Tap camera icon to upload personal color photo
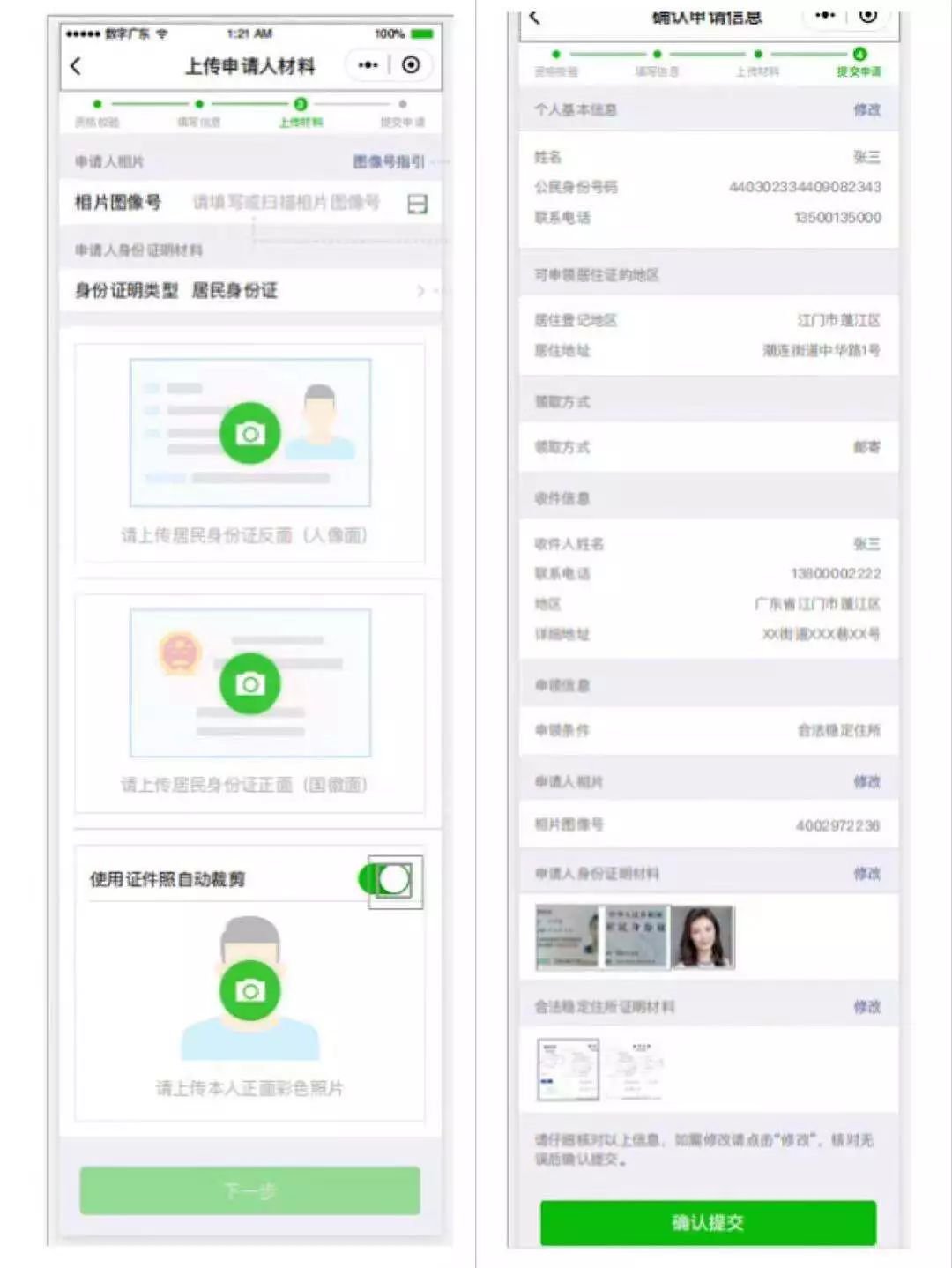The image size is (952, 1268). click(250, 990)
